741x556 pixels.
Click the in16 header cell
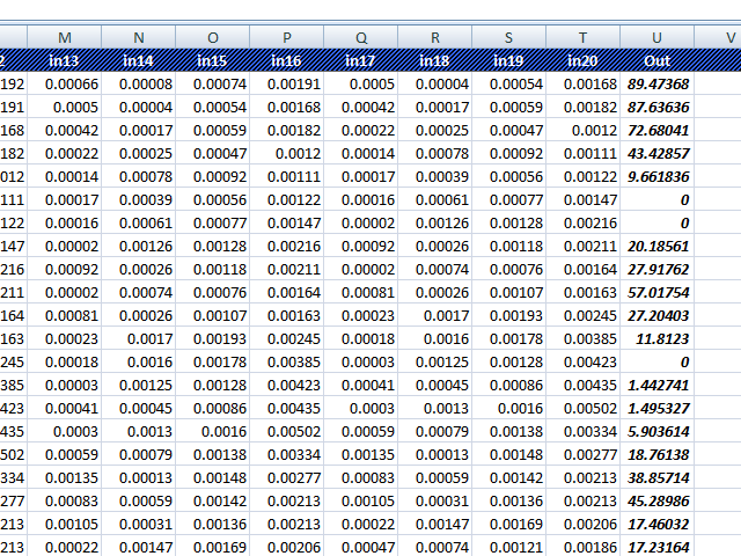[287, 60]
